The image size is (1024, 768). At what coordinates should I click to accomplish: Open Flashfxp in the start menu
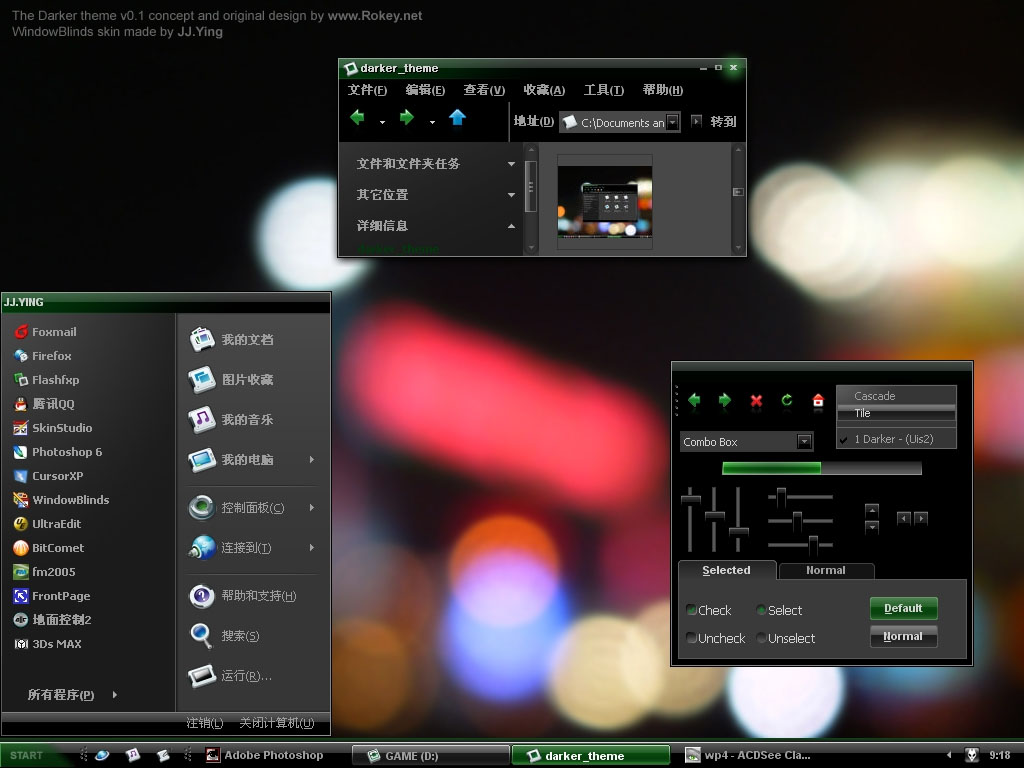point(46,380)
